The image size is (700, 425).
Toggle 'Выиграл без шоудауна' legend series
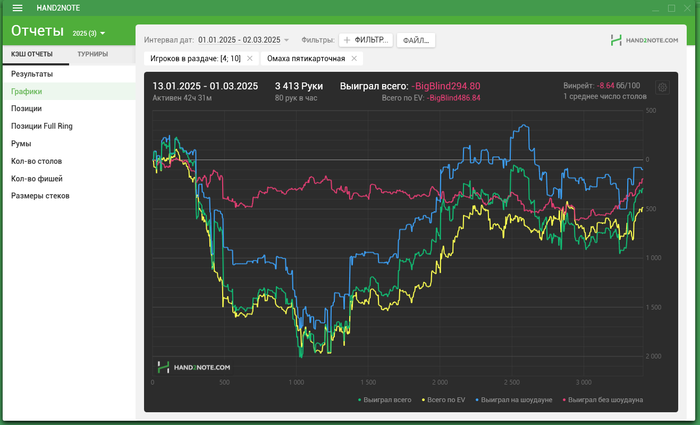coord(603,400)
